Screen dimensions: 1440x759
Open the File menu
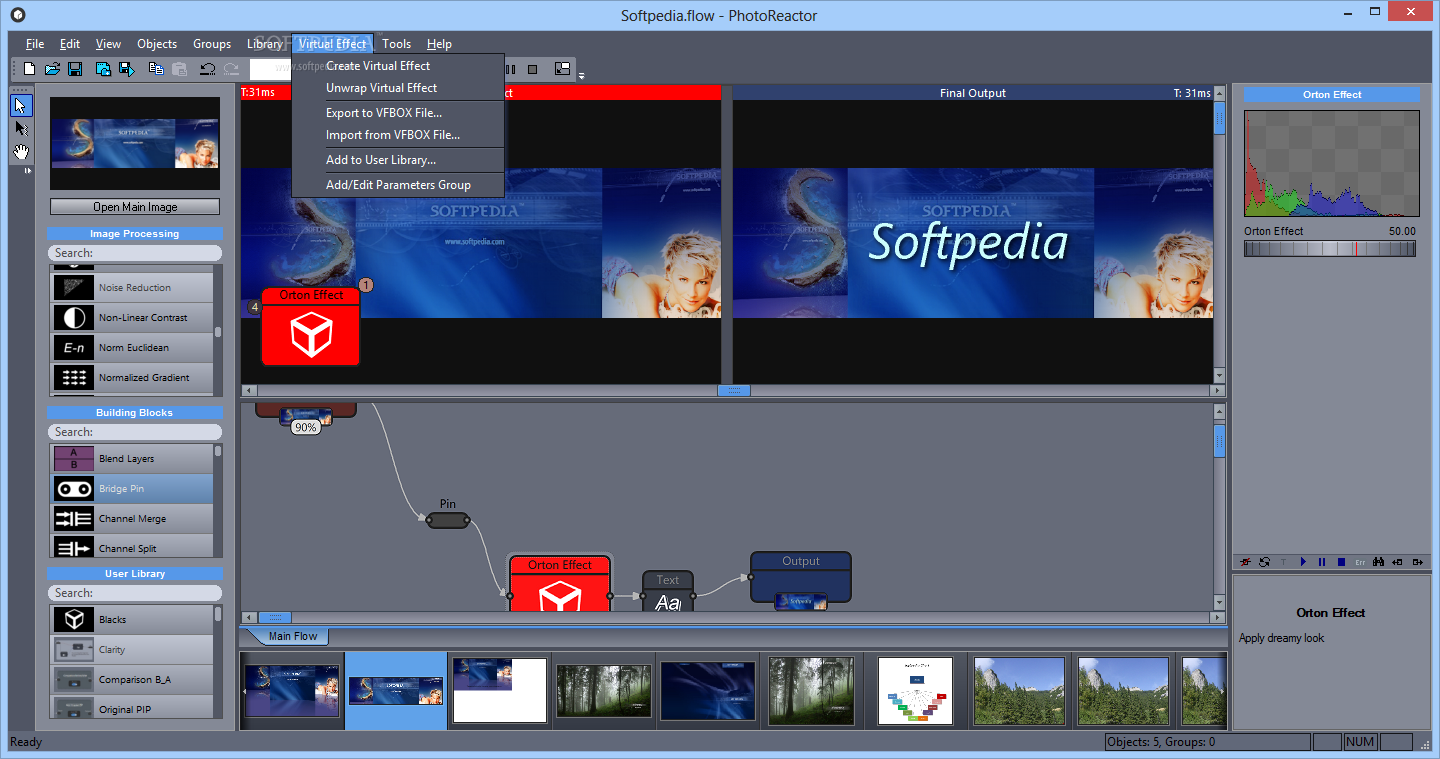pyautogui.click(x=35, y=44)
